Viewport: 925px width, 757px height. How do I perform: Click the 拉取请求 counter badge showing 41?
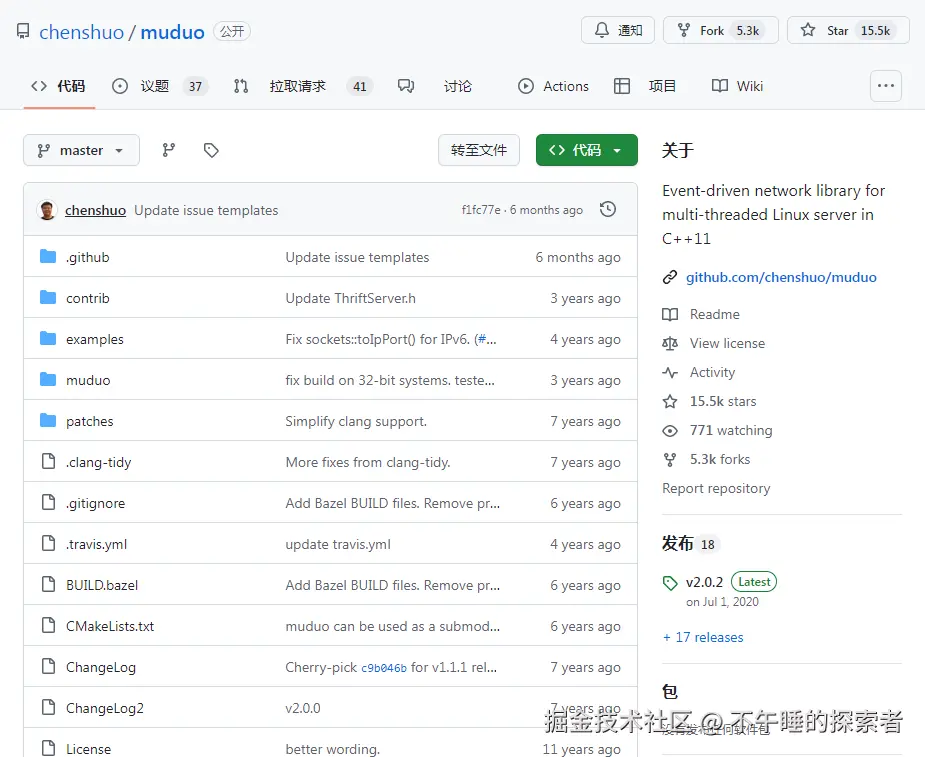click(x=359, y=87)
